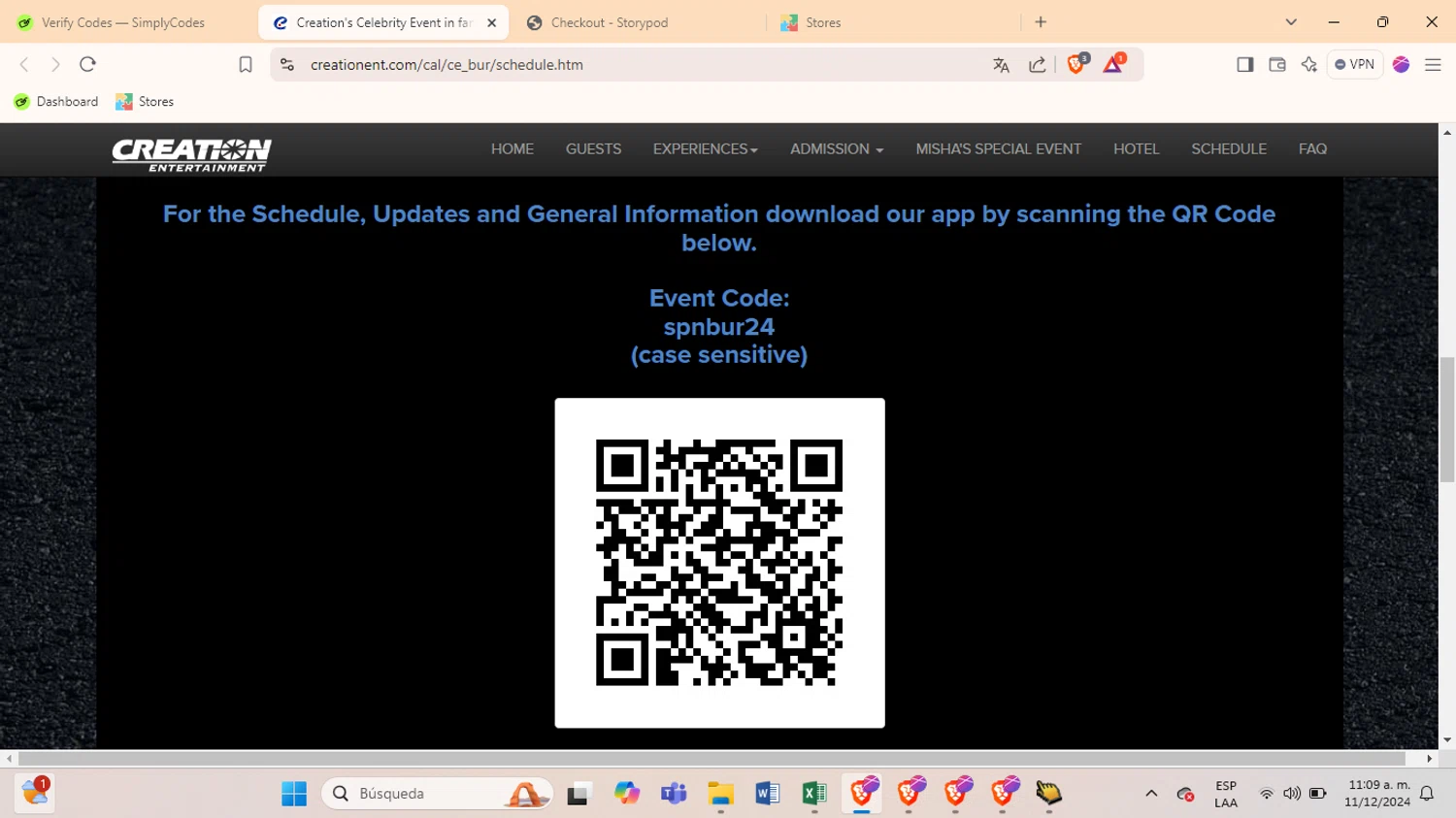Open the Brave Wallet icon
Image resolution: width=1456 pixels, height=818 pixels.
coord(1277,64)
